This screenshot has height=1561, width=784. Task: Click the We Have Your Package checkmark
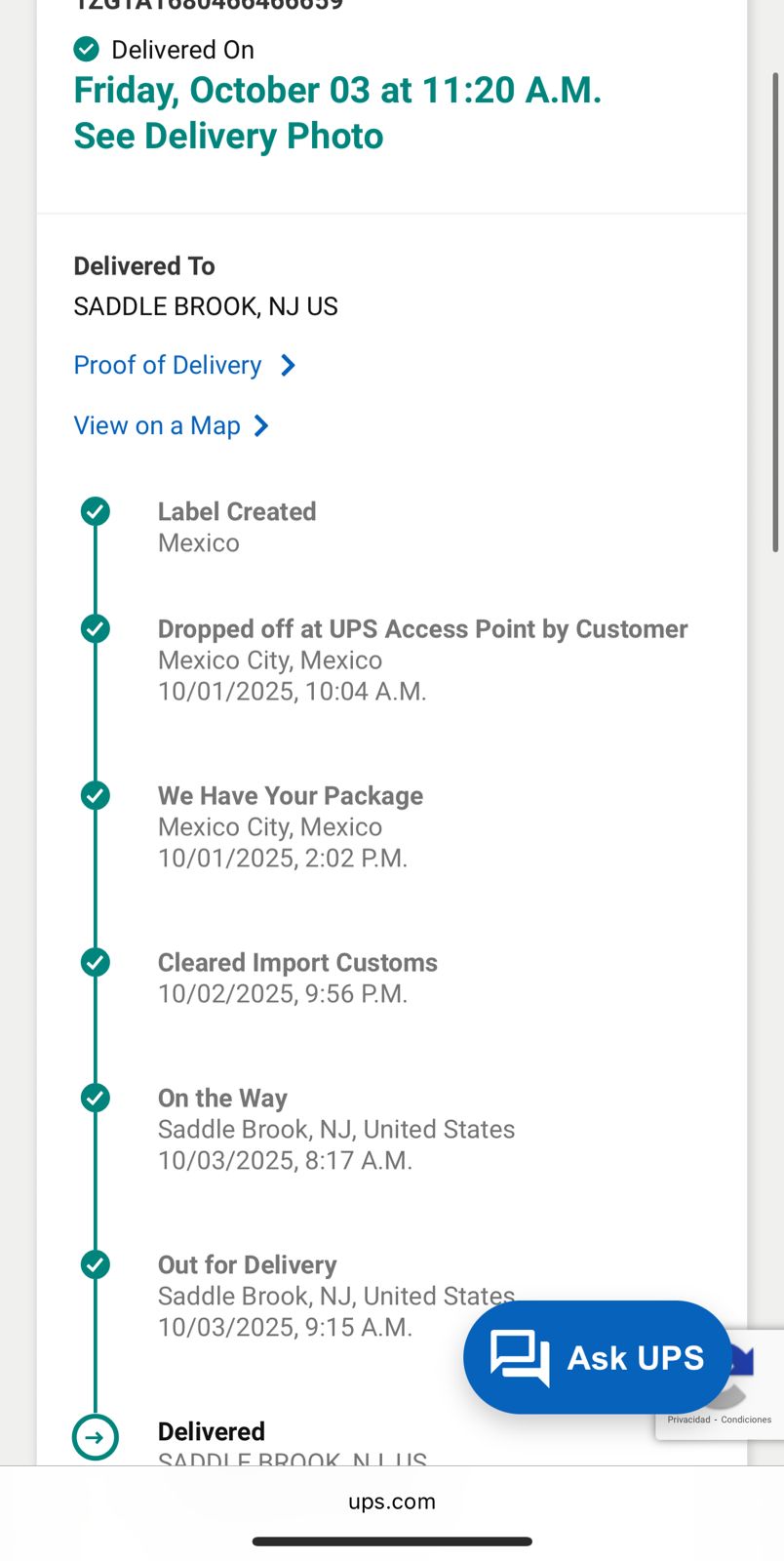point(96,795)
